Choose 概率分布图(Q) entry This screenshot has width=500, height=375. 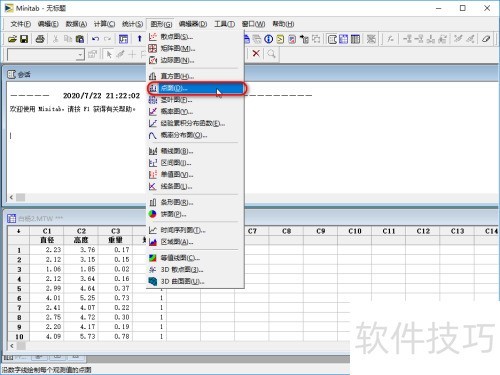pos(195,135)
